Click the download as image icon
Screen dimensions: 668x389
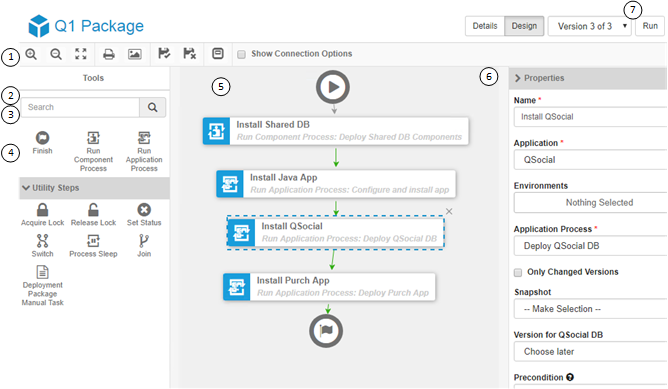[135, 54]
